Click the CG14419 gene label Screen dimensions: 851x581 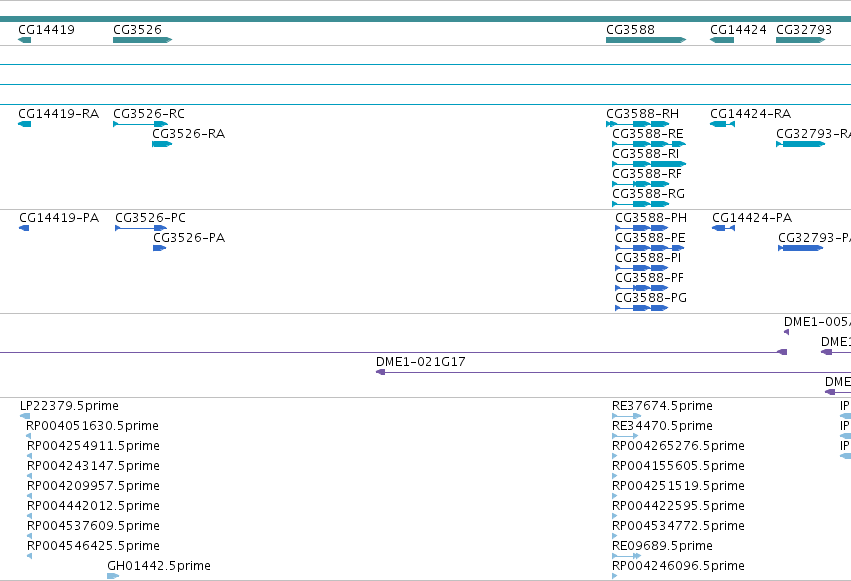coord(46,30)
